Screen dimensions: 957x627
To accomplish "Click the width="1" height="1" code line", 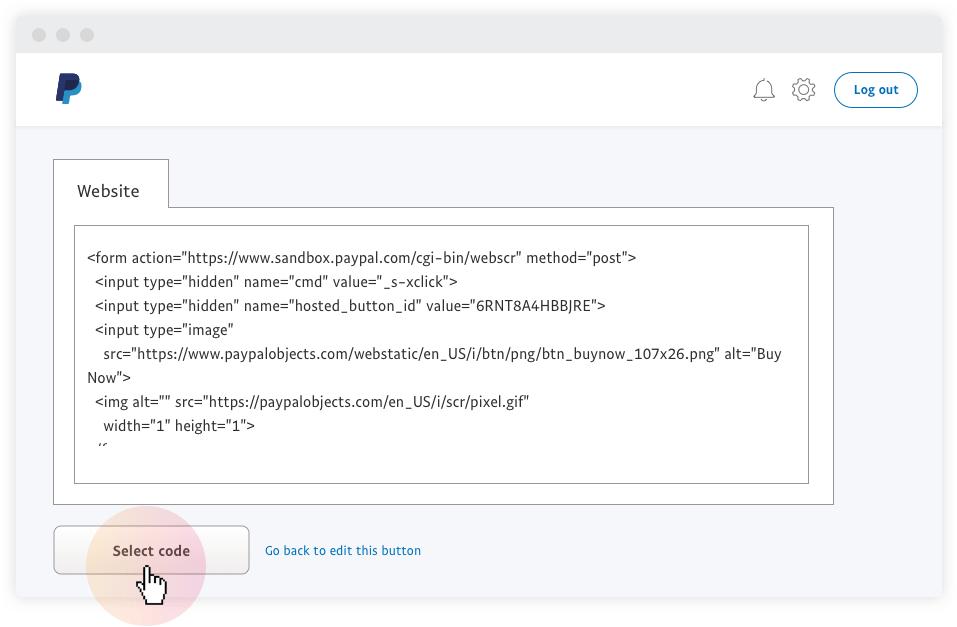I will (x=179, y=426).
